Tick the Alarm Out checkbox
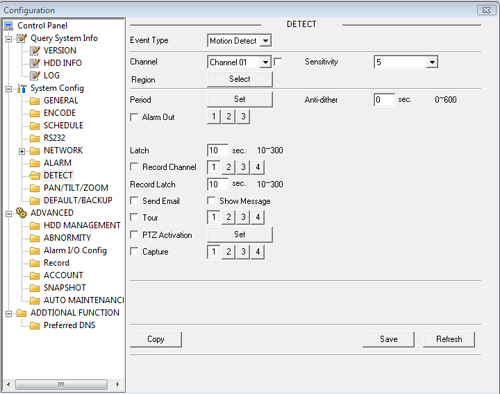Screen dimensions: 500x394 pyautogui.click(x=134, y=117)
